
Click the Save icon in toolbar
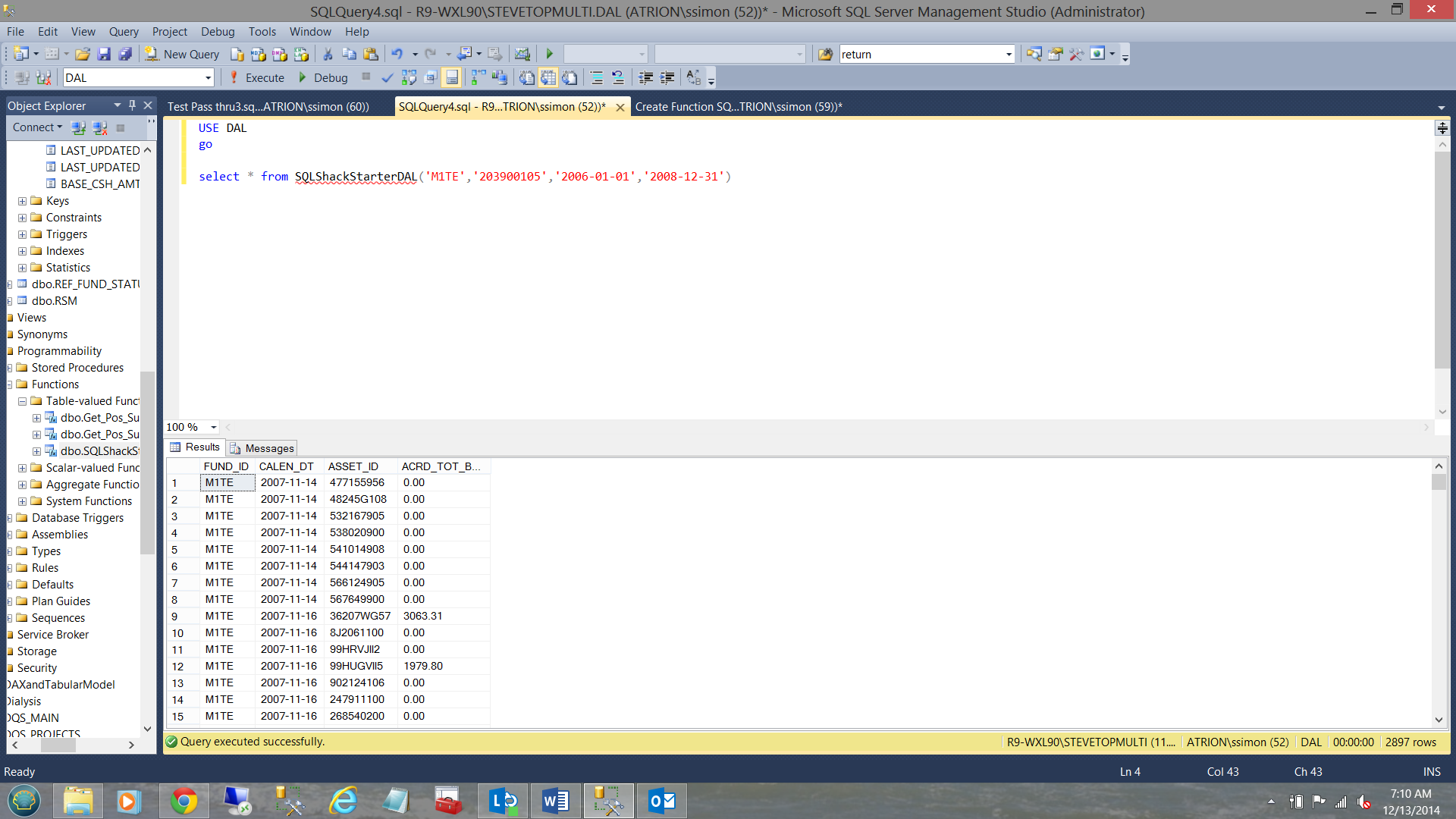105,54
